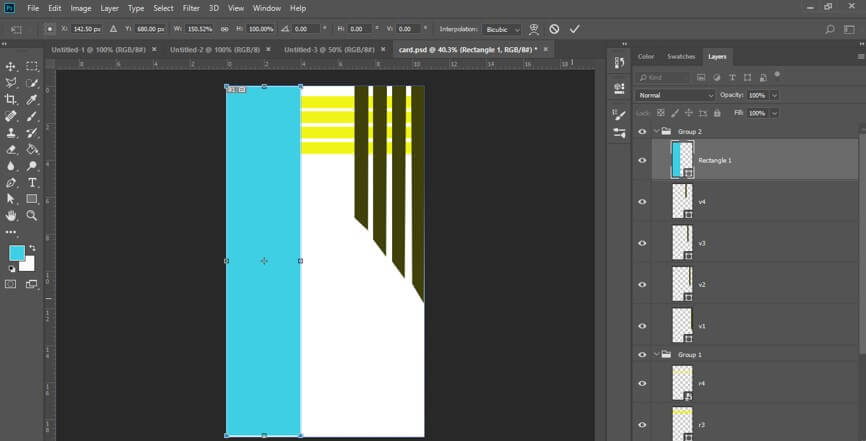Switch to the Swatches tab

coord(680,57)
